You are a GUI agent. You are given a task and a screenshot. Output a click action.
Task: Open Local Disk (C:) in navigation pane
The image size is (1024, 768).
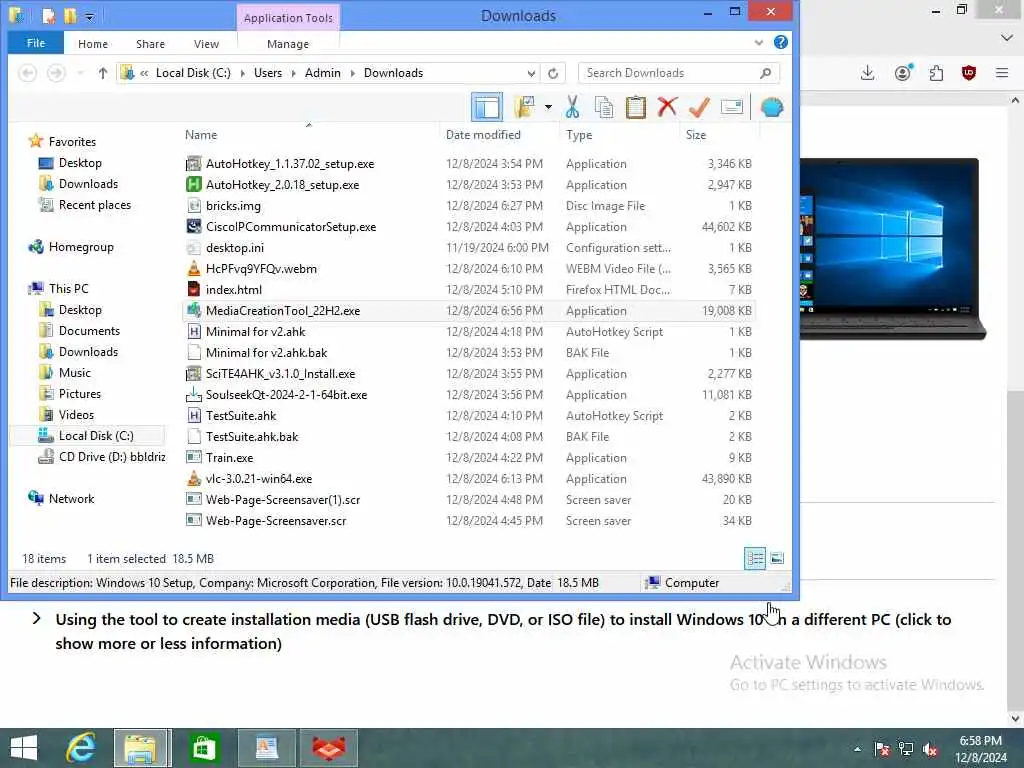[x=96, y=436]
